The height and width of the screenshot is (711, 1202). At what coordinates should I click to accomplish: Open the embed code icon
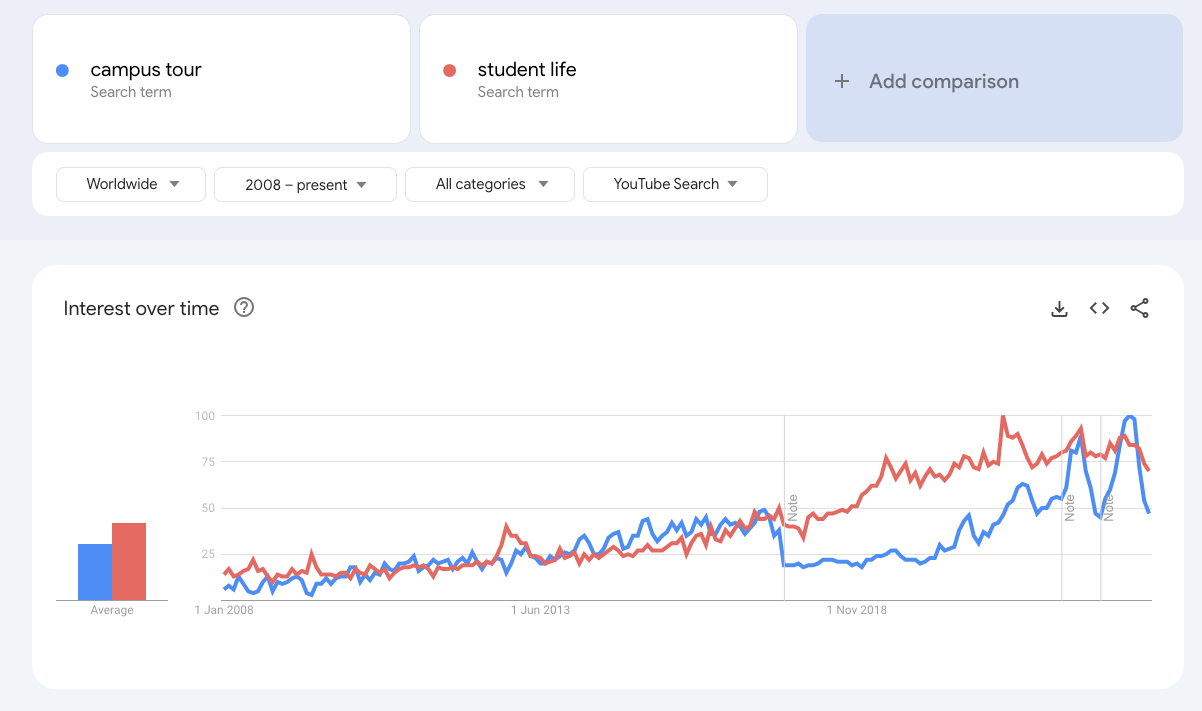point(1100,309)
